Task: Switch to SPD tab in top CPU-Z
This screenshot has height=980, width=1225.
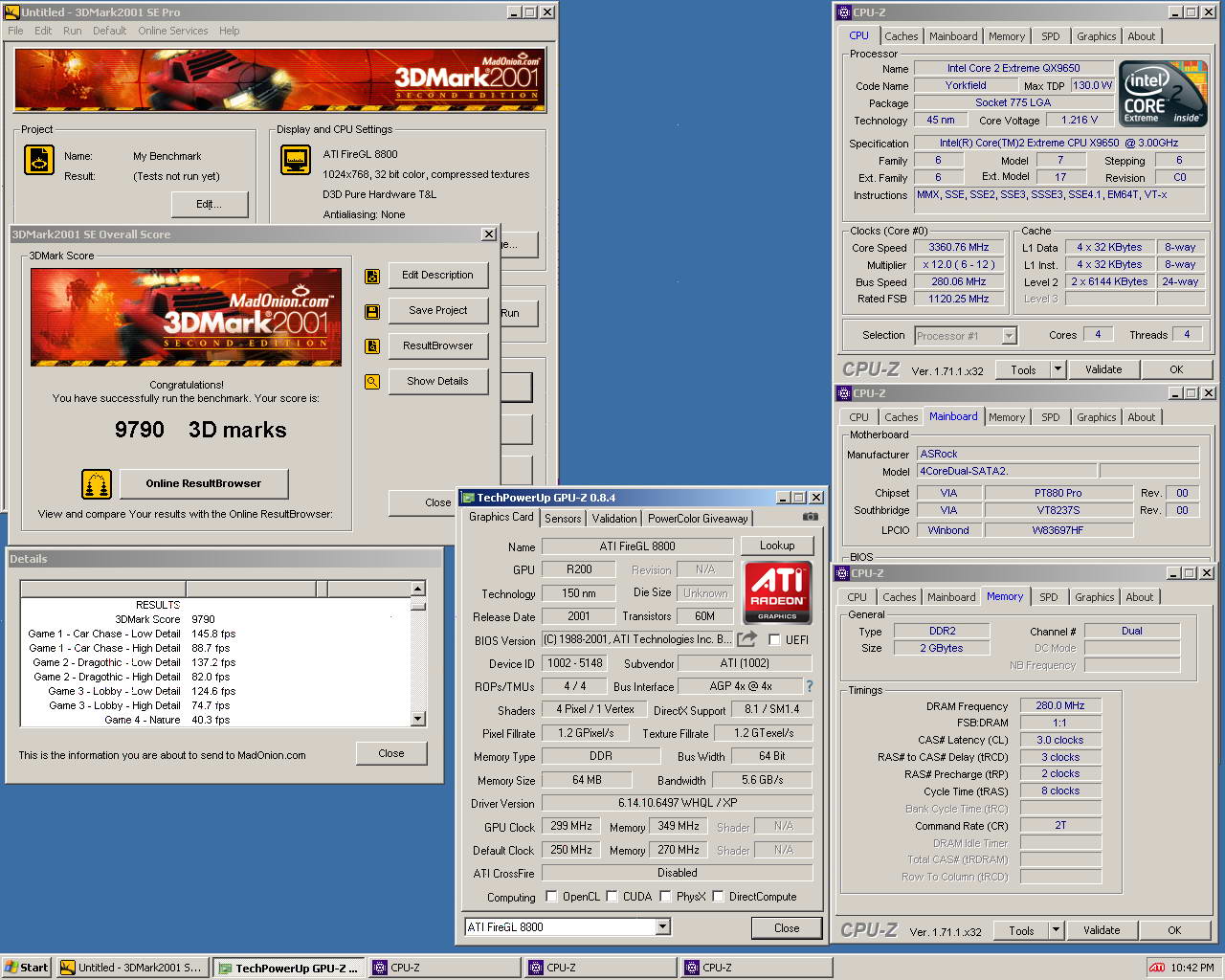Action: tap(1051, 36)
